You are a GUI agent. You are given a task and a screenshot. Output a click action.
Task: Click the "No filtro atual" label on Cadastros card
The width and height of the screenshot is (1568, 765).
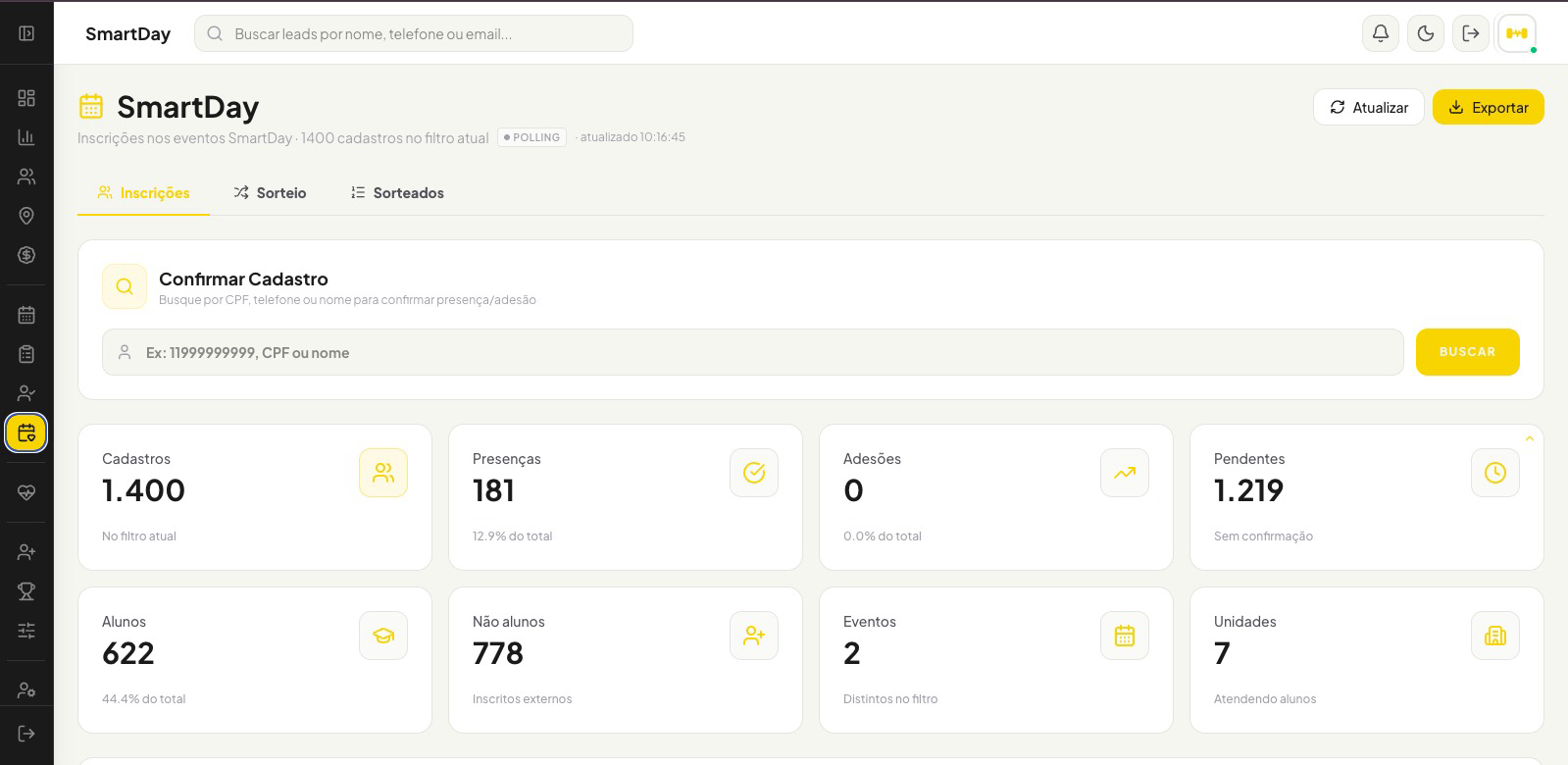point(139,536)
